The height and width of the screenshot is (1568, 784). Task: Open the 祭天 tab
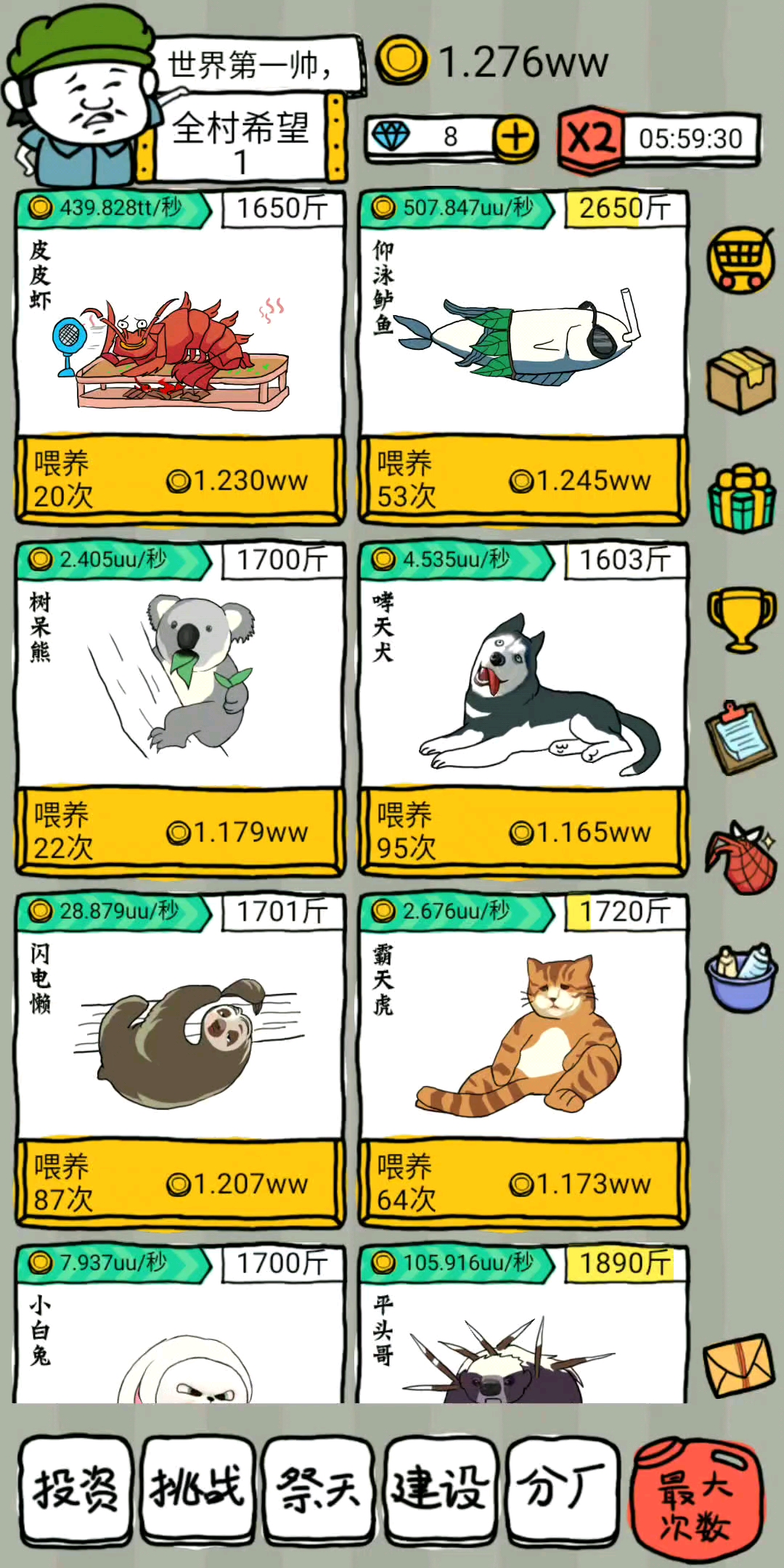click(319, 1490)
